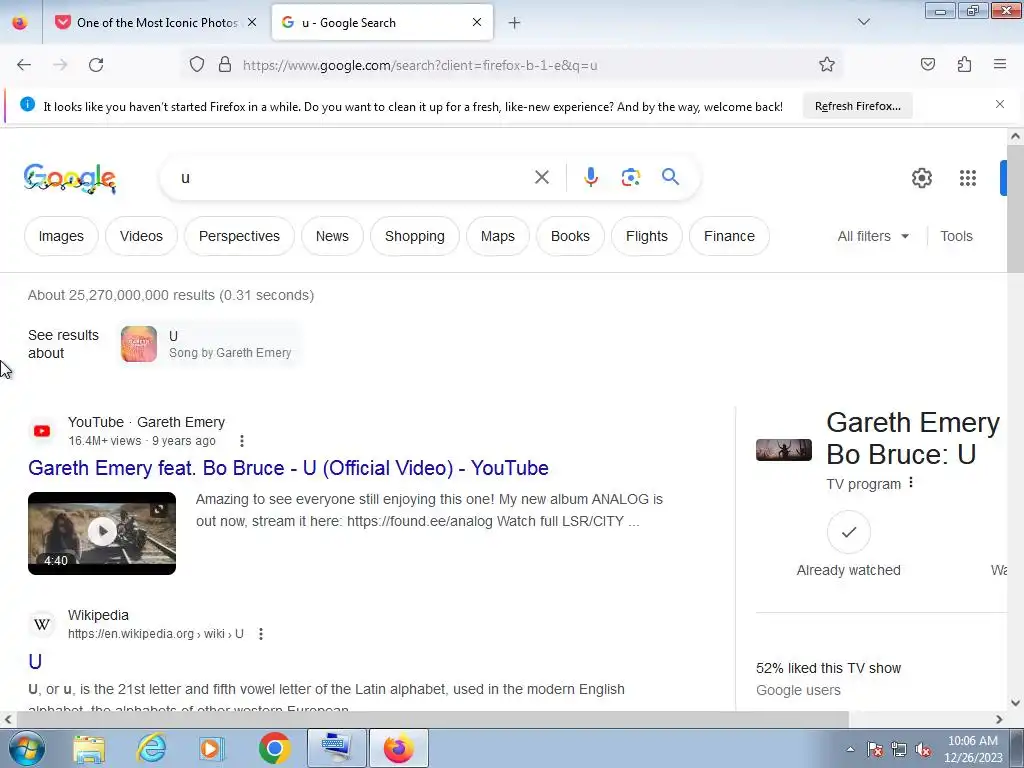
Task: Filter results by Shopping
Action: point(415,236)
